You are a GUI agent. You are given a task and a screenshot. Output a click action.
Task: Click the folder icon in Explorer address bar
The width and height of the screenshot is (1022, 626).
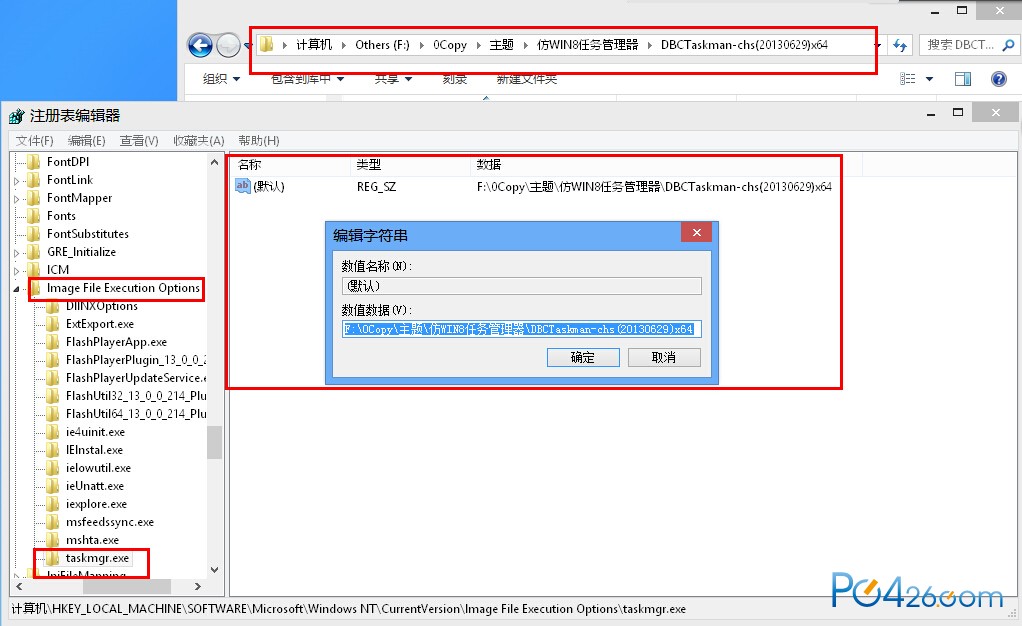point(267,44)
